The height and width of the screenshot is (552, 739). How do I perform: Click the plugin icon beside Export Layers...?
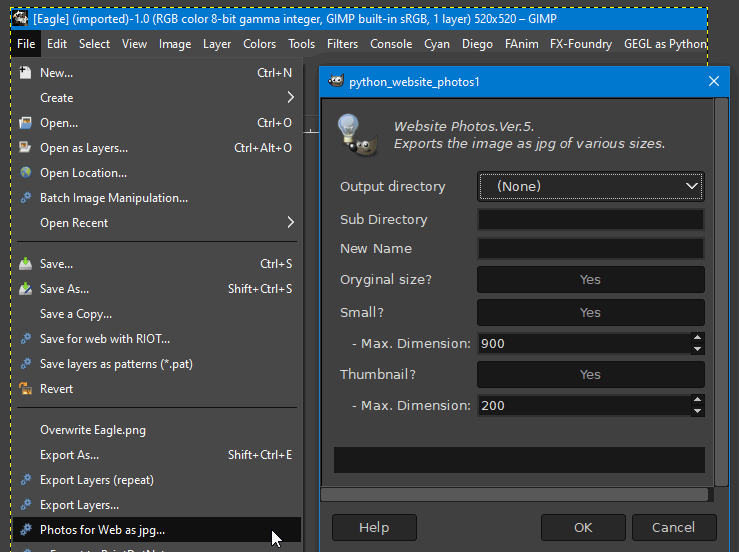(x=25, y=504)
